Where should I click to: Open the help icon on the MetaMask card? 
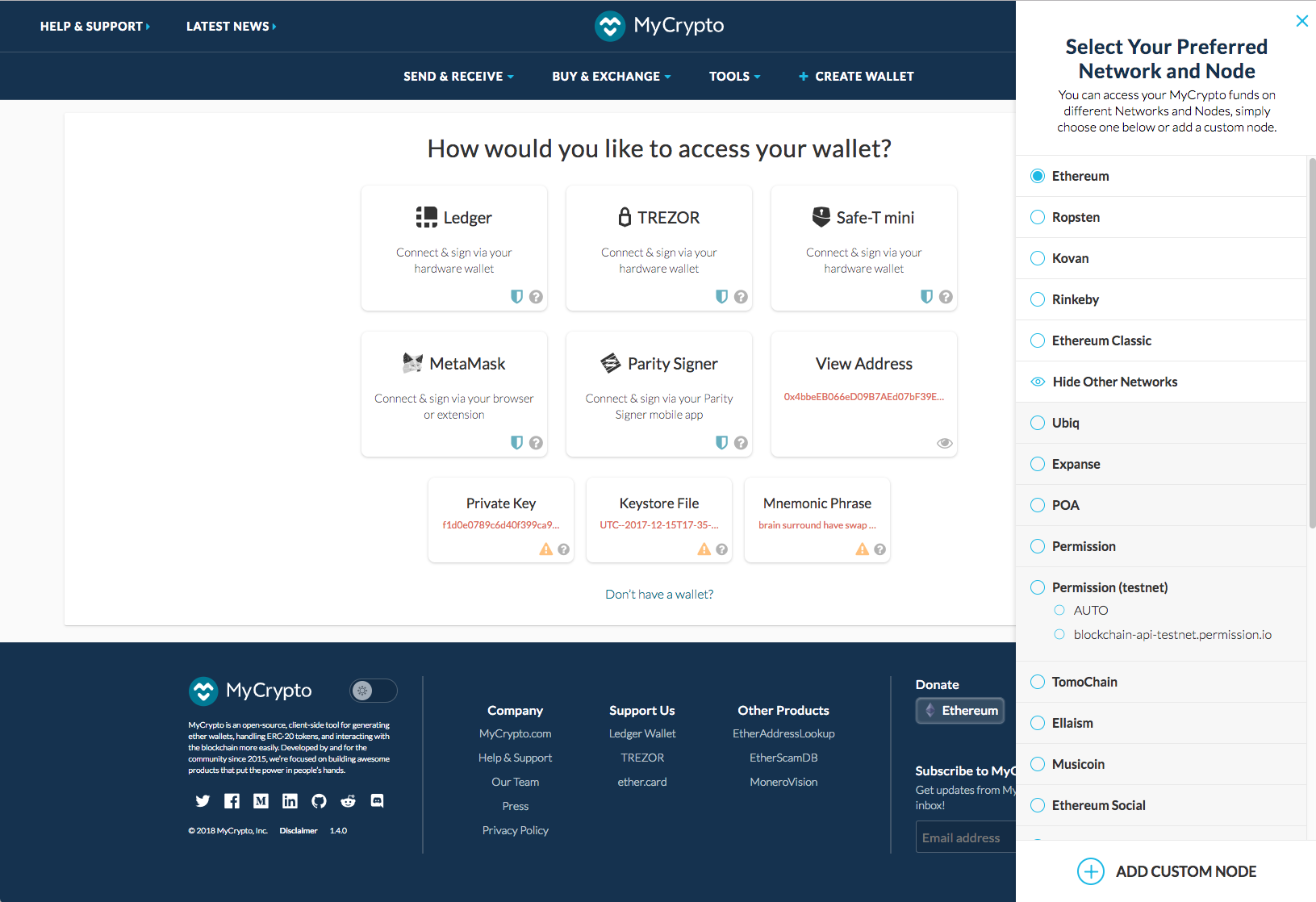[x=536, y=443]
